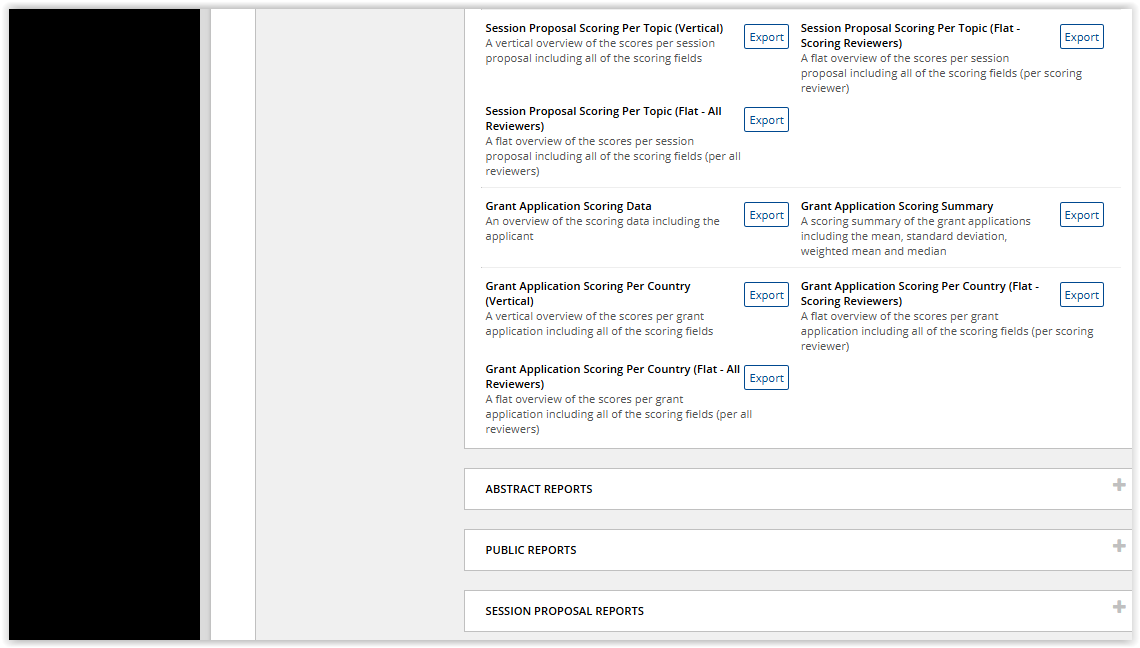Open the Grant Application Scoring Data report title
1140x648 pixels.
[x=567, y=205]
